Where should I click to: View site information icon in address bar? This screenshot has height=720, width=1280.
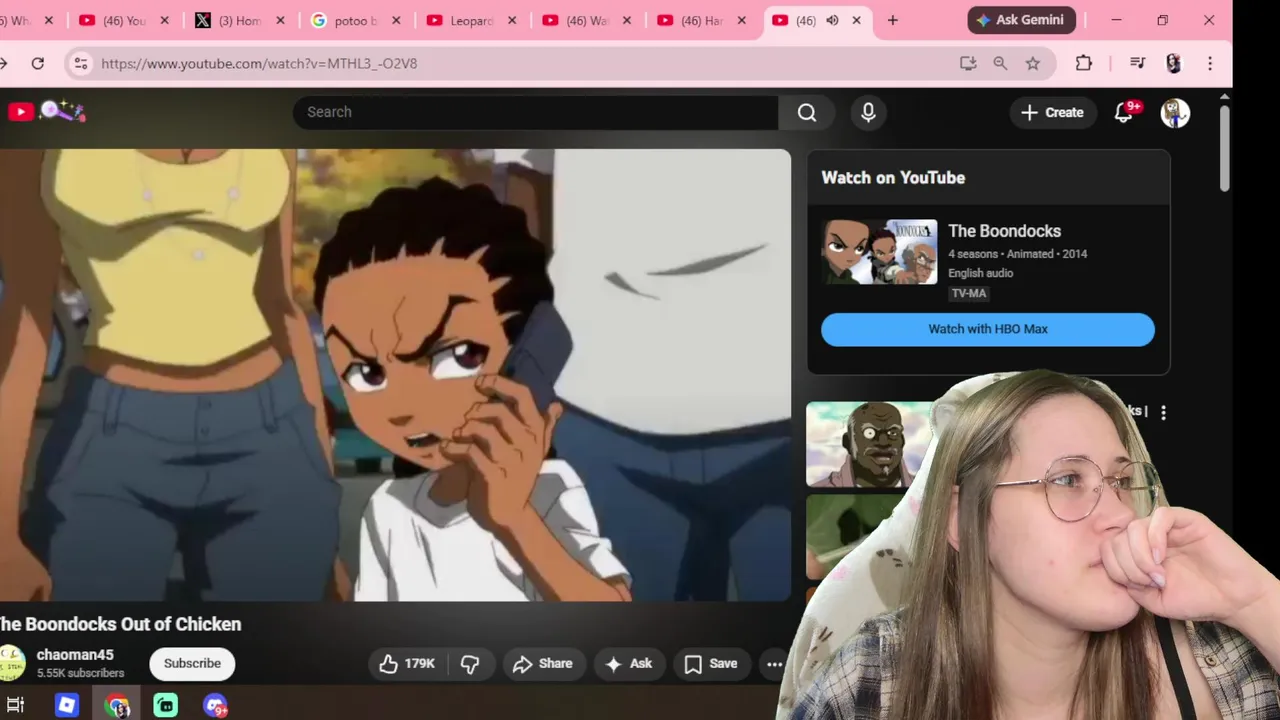click(81, 63)
